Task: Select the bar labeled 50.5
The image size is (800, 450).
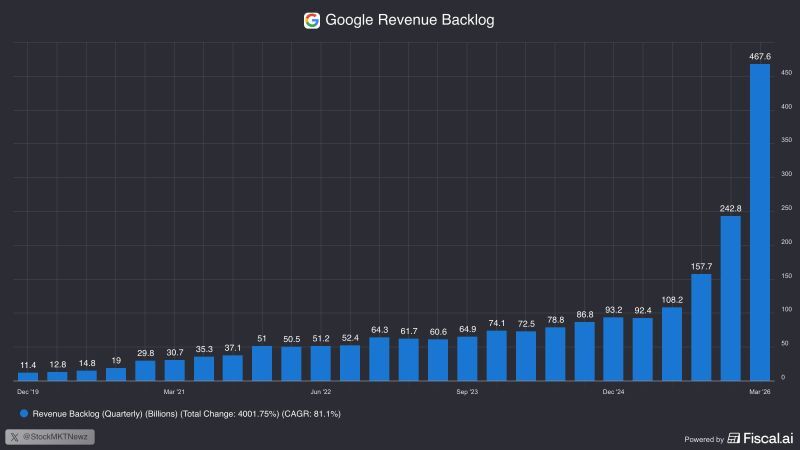Action: coord(291,364)
